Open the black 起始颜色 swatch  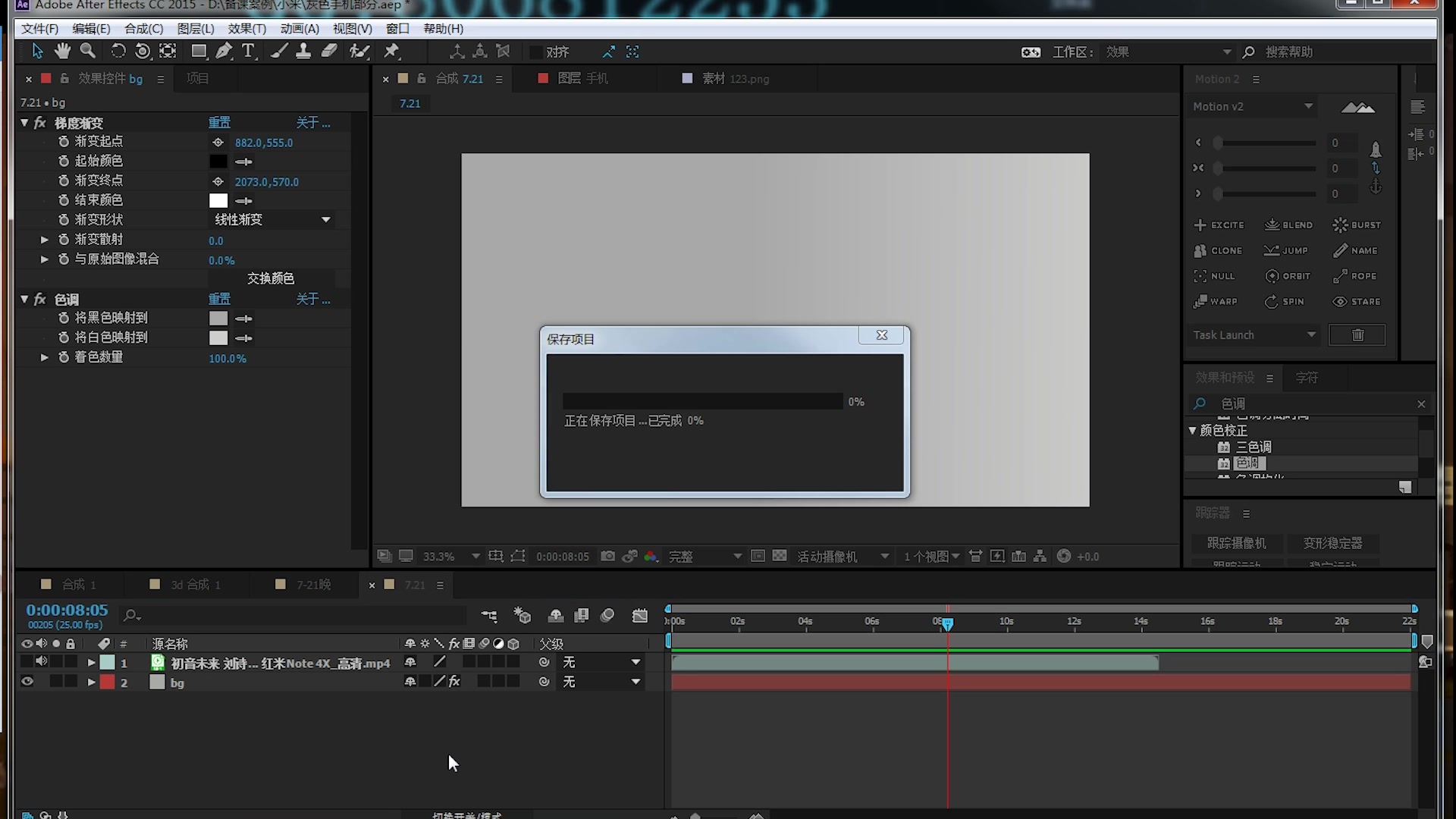pos(218,162)
